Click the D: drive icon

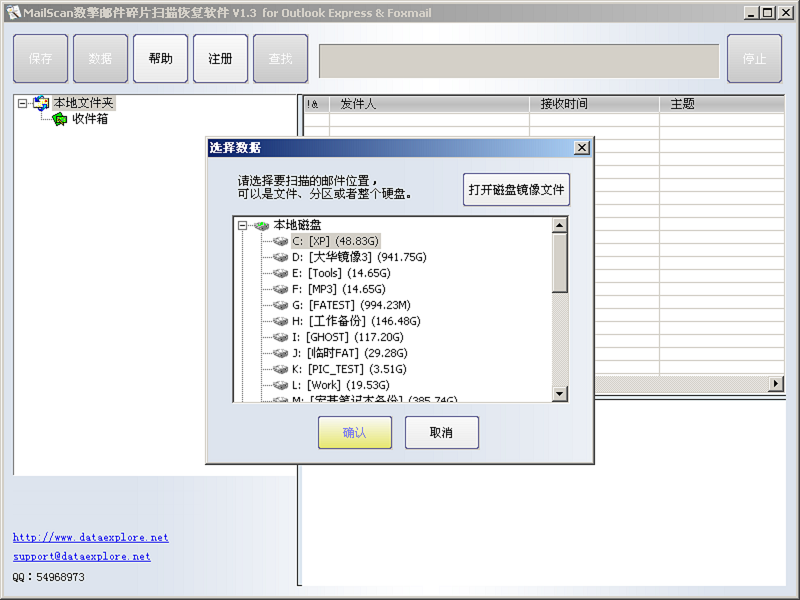[x=281, y=257]
